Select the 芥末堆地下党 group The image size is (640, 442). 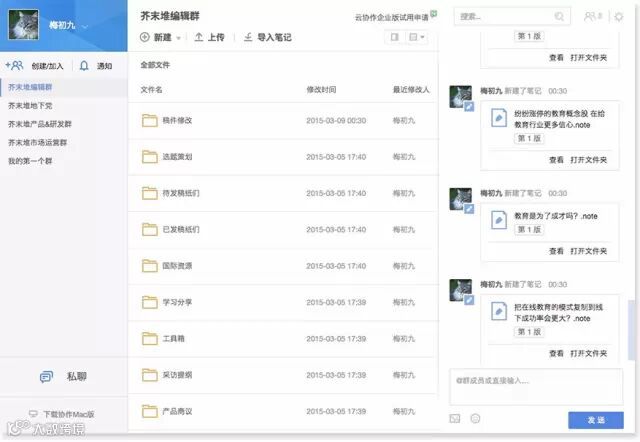click(64, 106)
